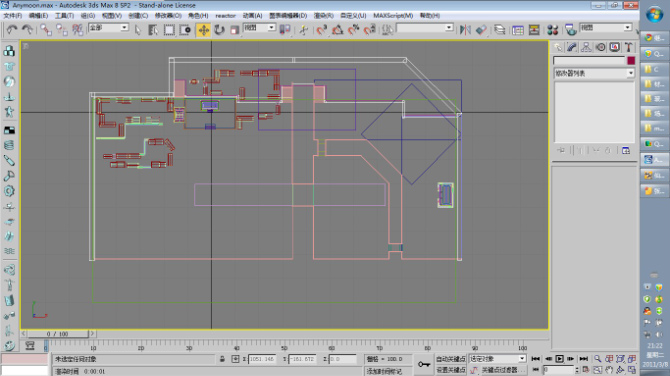Image resolution: width=670 pixels, height=376 pixels.
Task: Click the time slider 0 / 100
Action: pos(58,334)
